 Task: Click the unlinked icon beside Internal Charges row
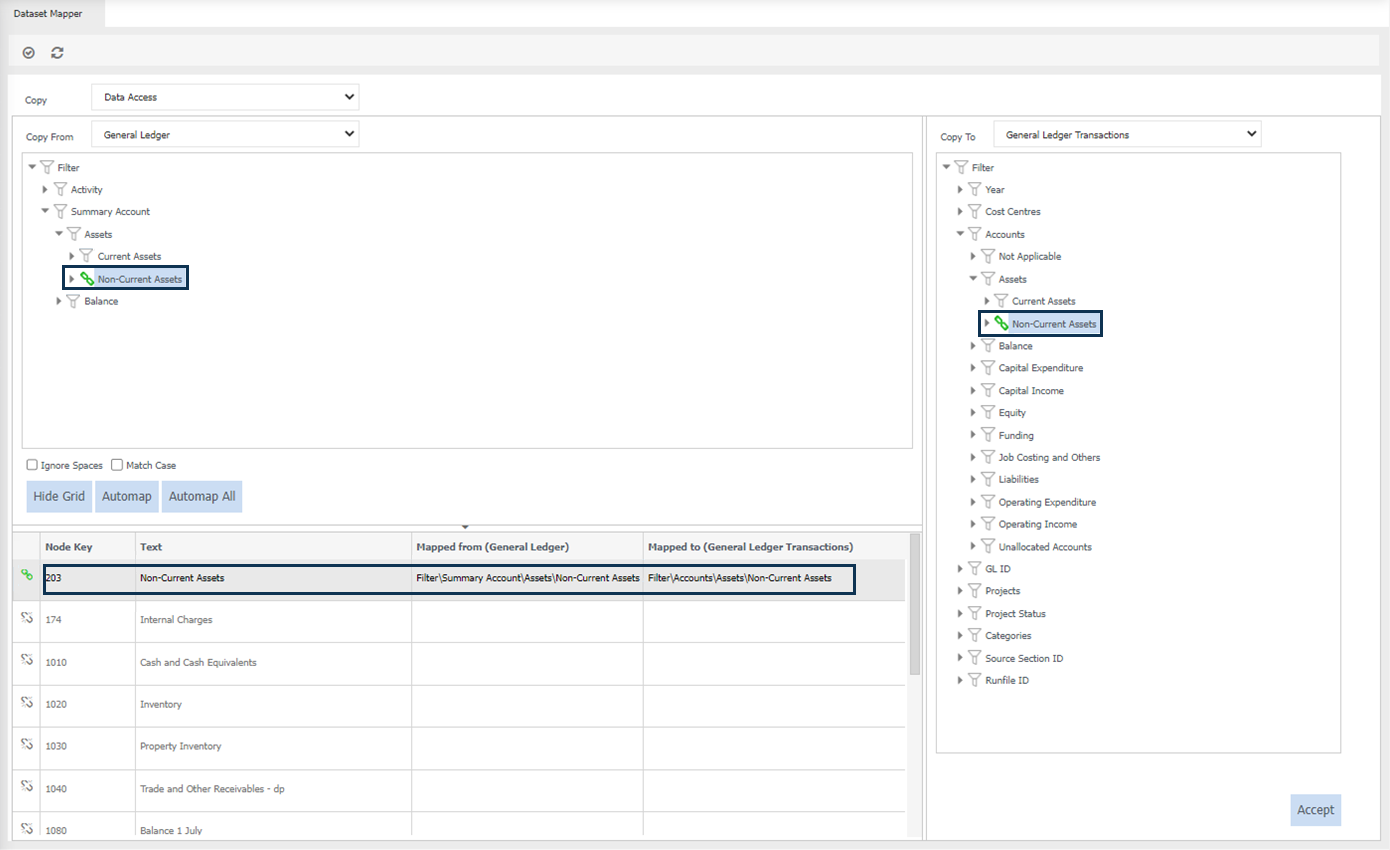27,619
